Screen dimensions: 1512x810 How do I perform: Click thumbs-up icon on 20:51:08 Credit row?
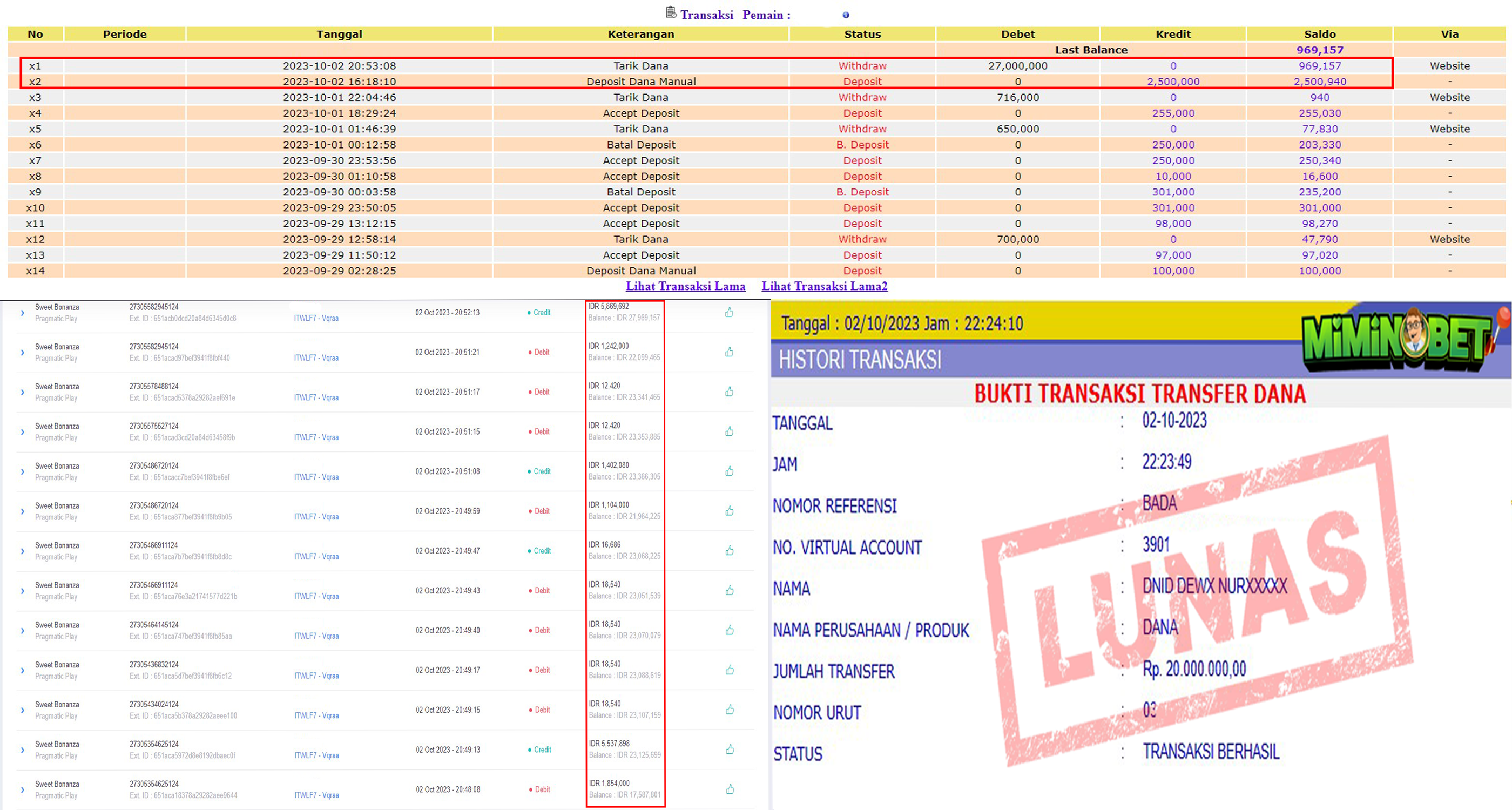[x=729, y=471]
